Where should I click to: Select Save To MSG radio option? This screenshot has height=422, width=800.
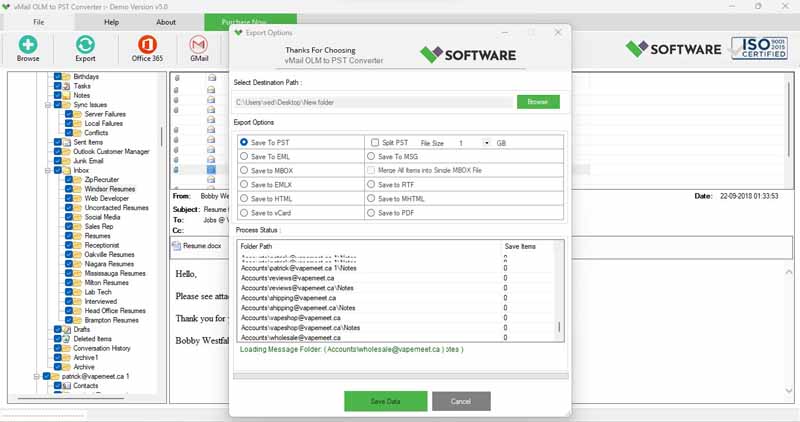click(371, 156)
